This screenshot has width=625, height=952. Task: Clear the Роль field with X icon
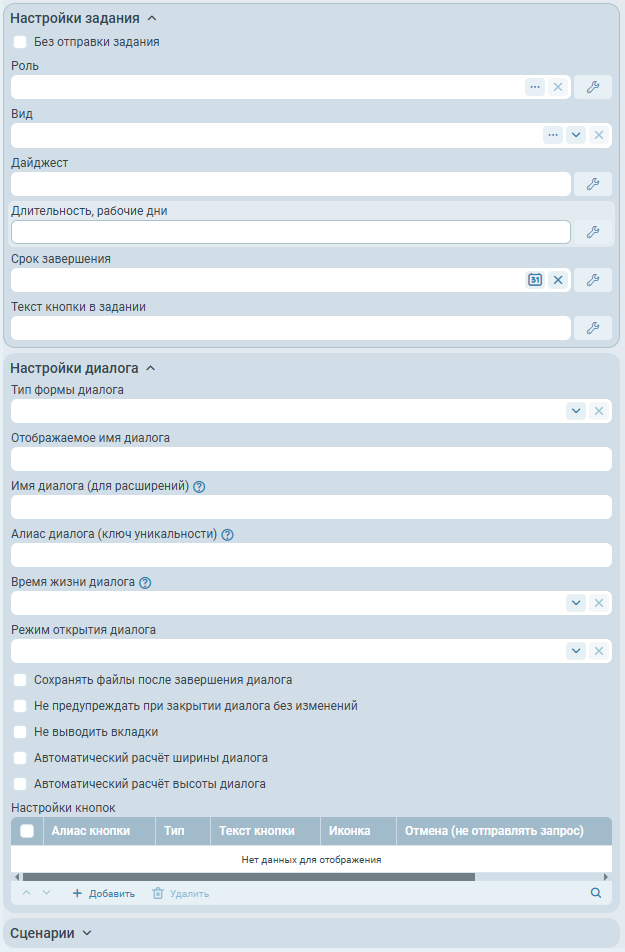click(x=558, y=87)
